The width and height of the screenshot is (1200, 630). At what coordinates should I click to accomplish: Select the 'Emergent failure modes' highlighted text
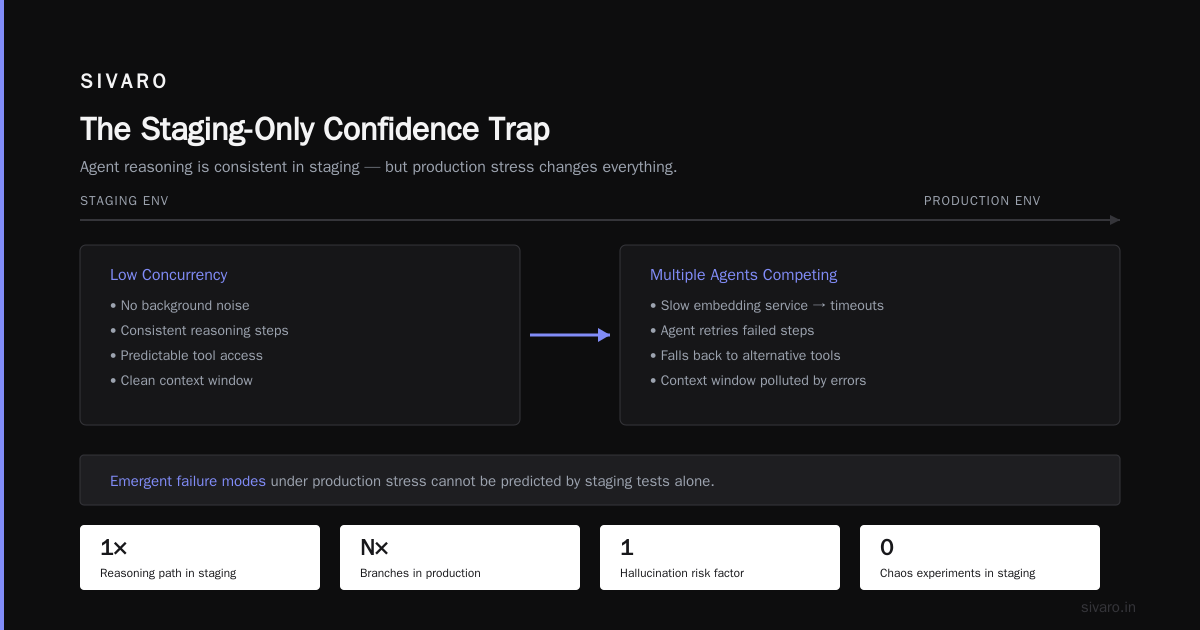click(x=188, y=481)
